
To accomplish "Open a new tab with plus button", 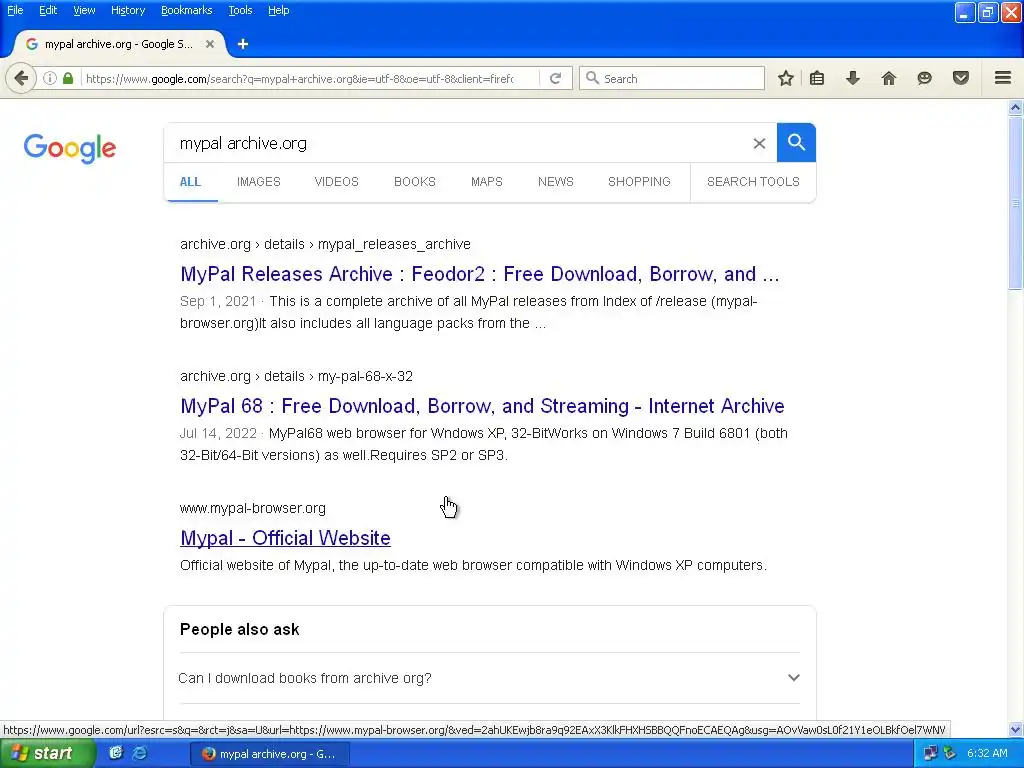I will [x=243, y=44].
